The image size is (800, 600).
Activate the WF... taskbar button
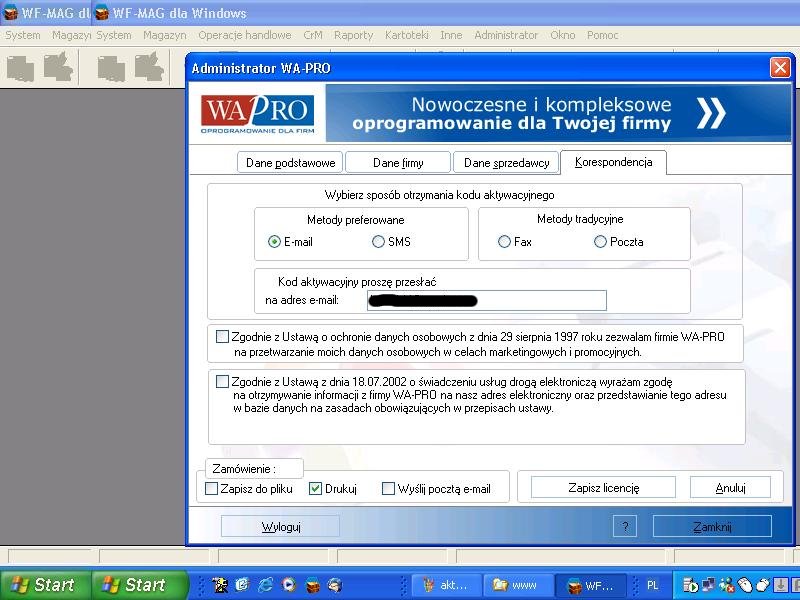pyautogui.click(x=590, y=585)
